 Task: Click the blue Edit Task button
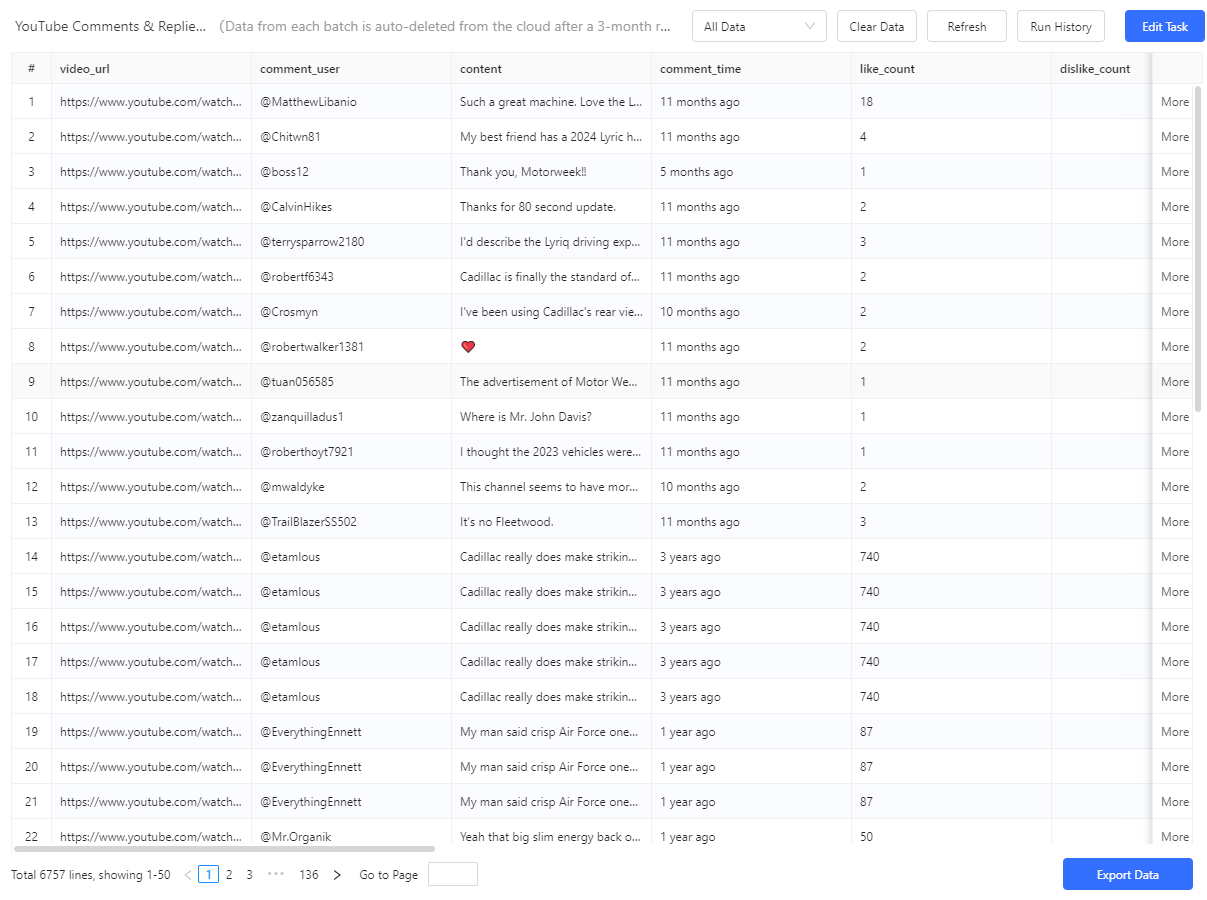coord(1164,27)
